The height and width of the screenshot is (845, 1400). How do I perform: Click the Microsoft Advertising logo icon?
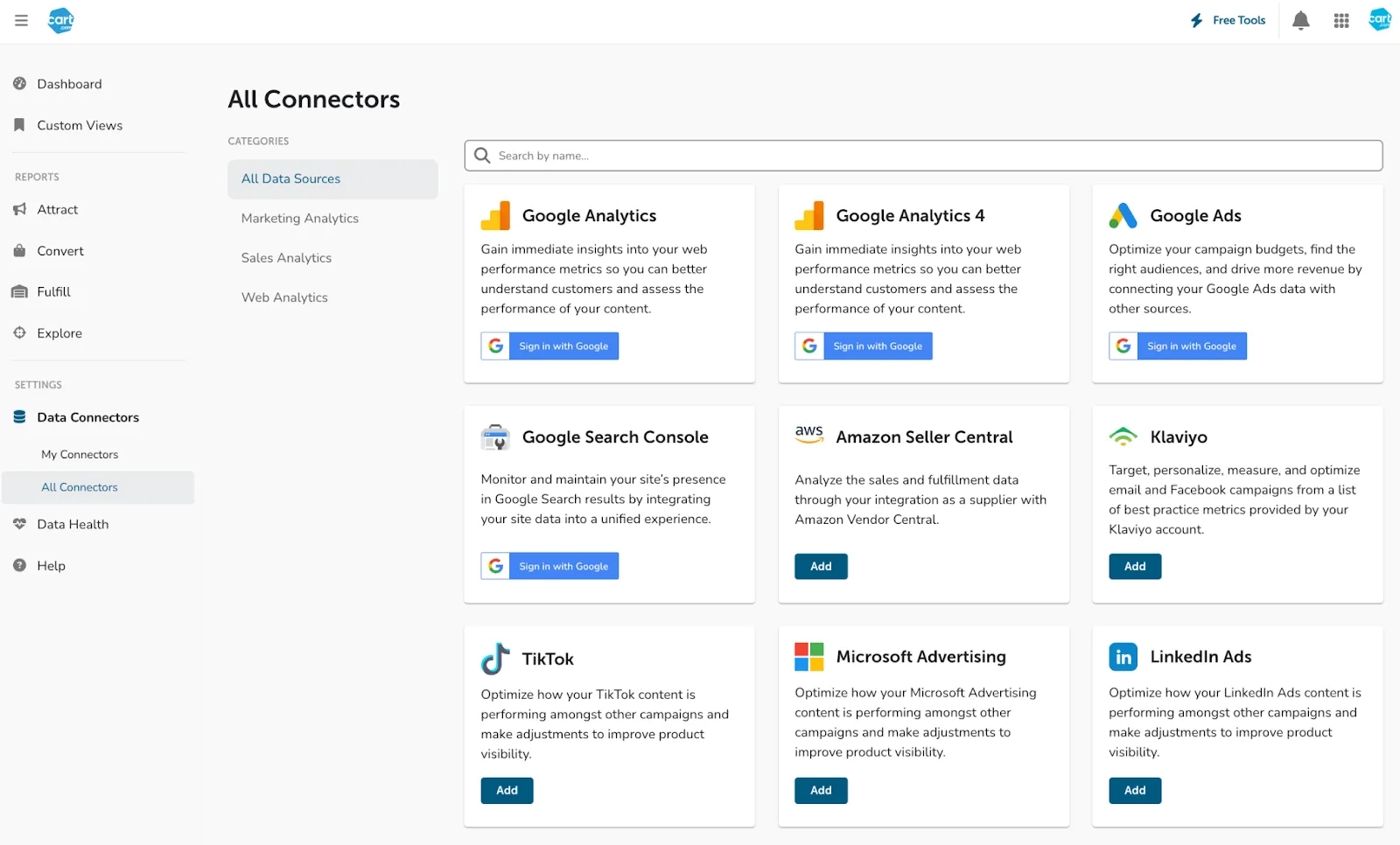click(809, 657)
